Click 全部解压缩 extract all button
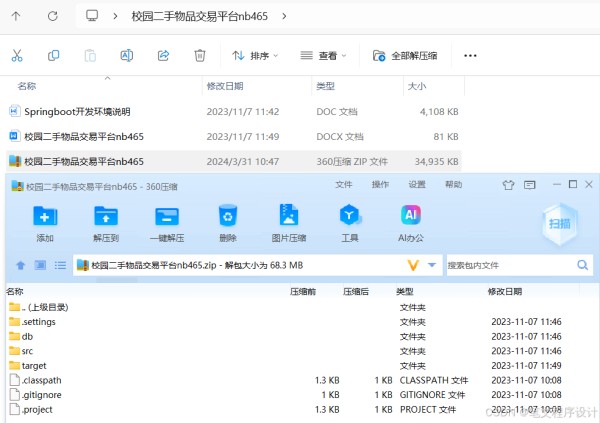Viewport: 600px width, 423px height. tap(405, 56)
